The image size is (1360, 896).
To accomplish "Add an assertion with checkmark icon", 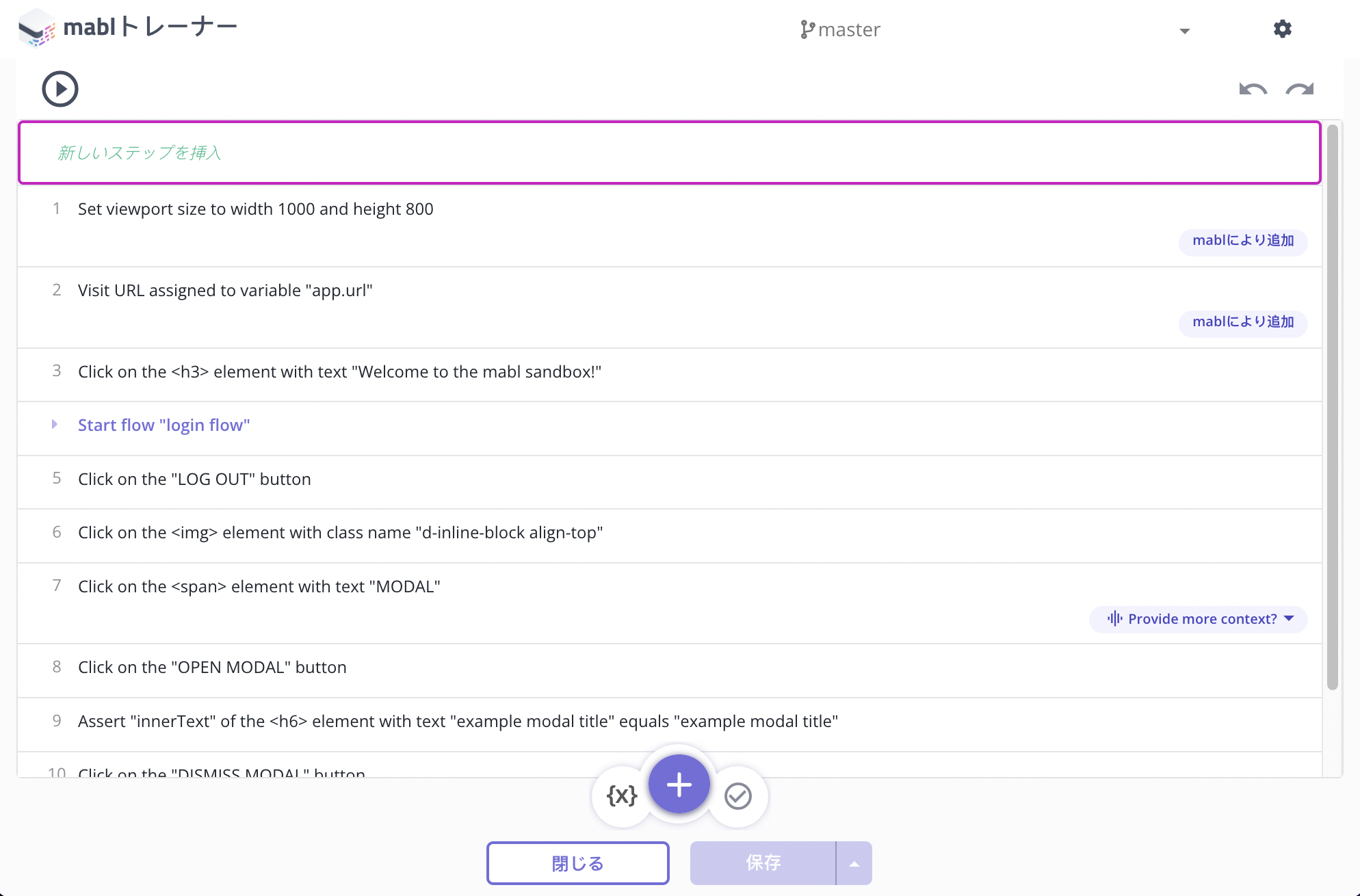I will click(x=738, y=796).
